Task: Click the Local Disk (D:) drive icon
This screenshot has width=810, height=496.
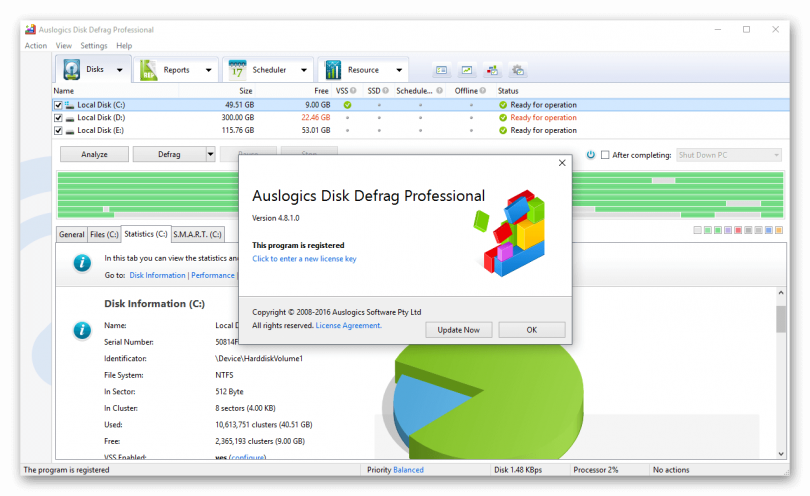Action: click(70, 118)
